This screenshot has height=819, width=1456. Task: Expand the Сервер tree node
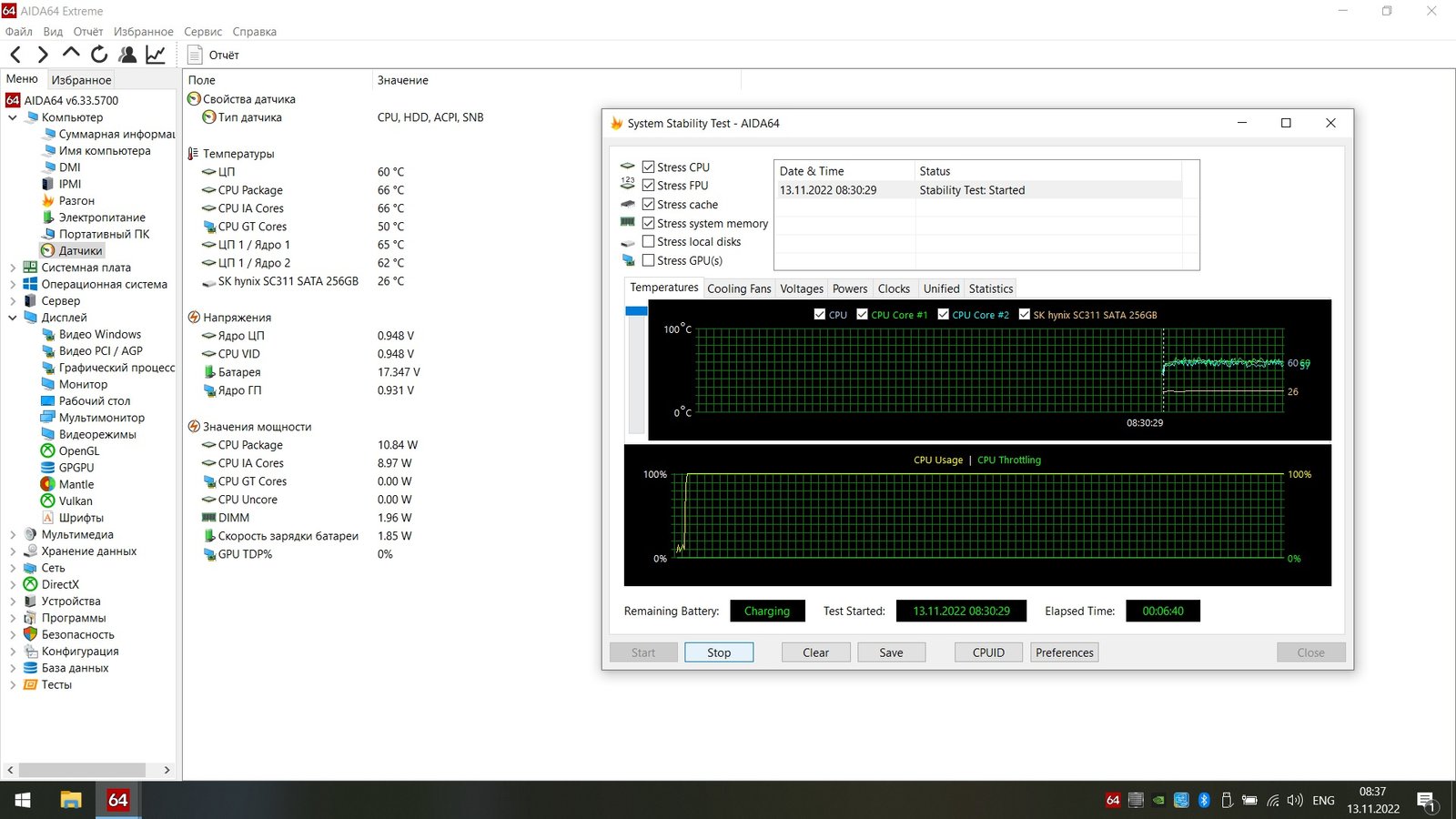pyautogui.click(x=13, y=301)
